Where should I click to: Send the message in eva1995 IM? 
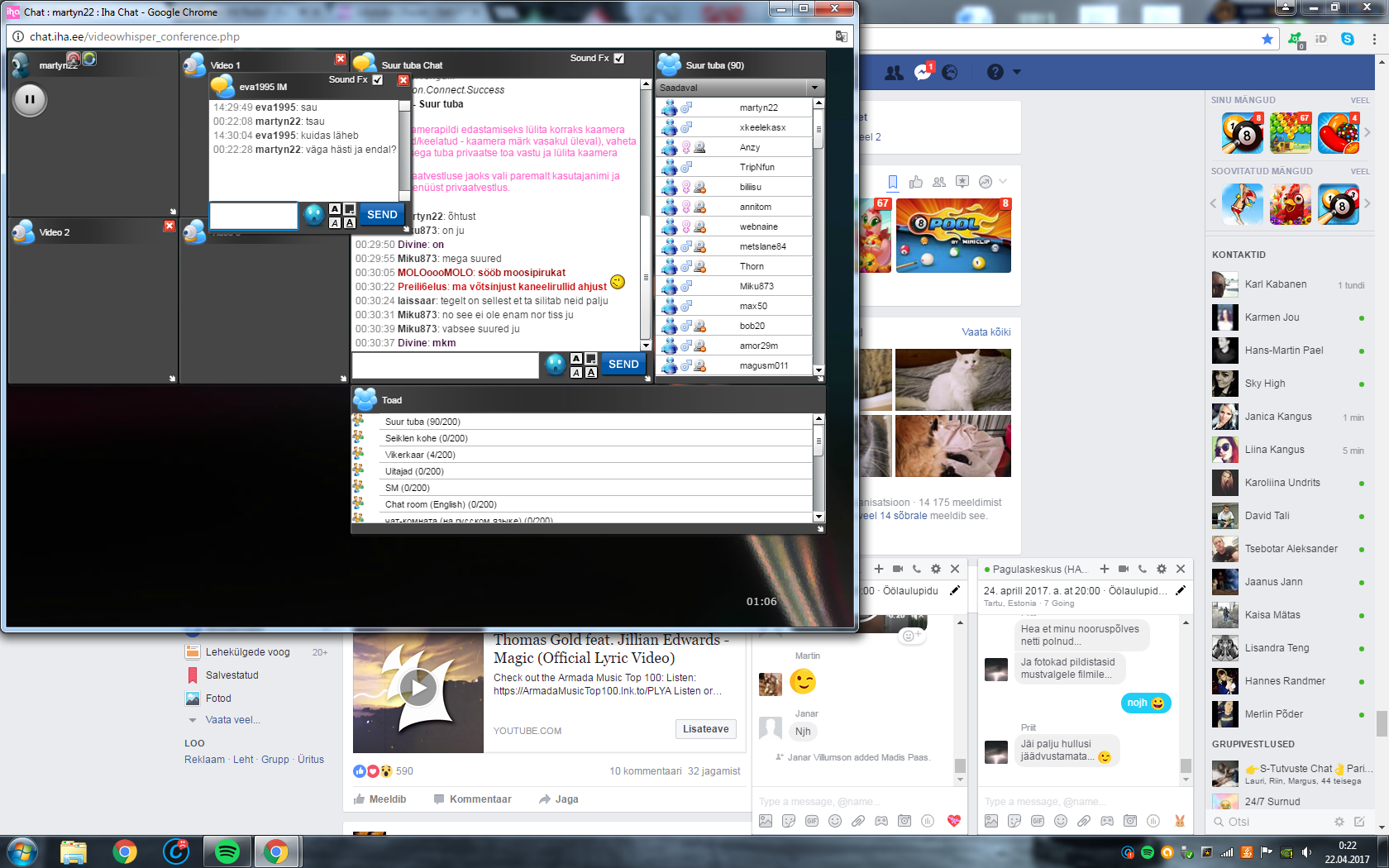pos(382,214)
